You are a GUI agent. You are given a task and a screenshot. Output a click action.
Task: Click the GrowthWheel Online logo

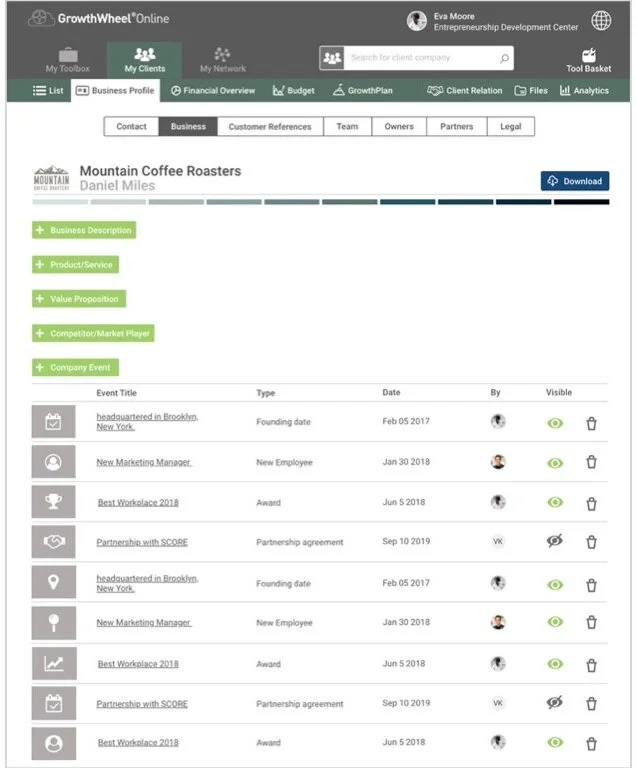(98, 19)
